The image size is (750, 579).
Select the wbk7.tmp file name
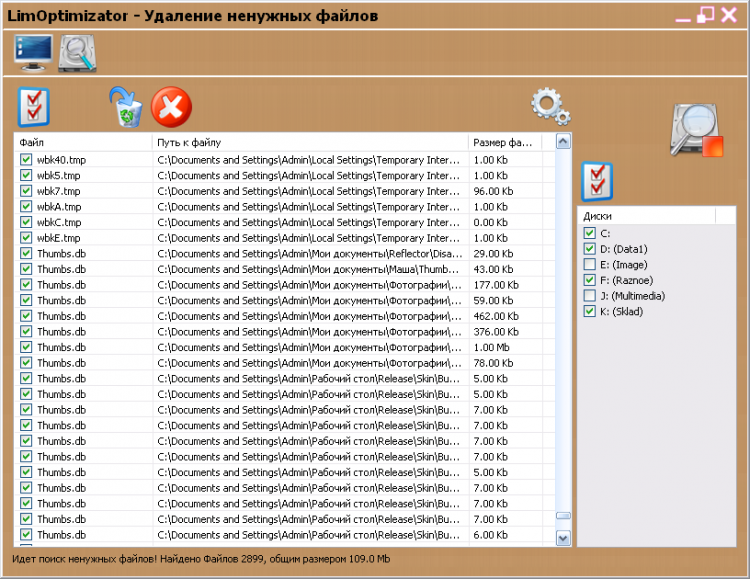pyautogui.click(x=59, y=191)
